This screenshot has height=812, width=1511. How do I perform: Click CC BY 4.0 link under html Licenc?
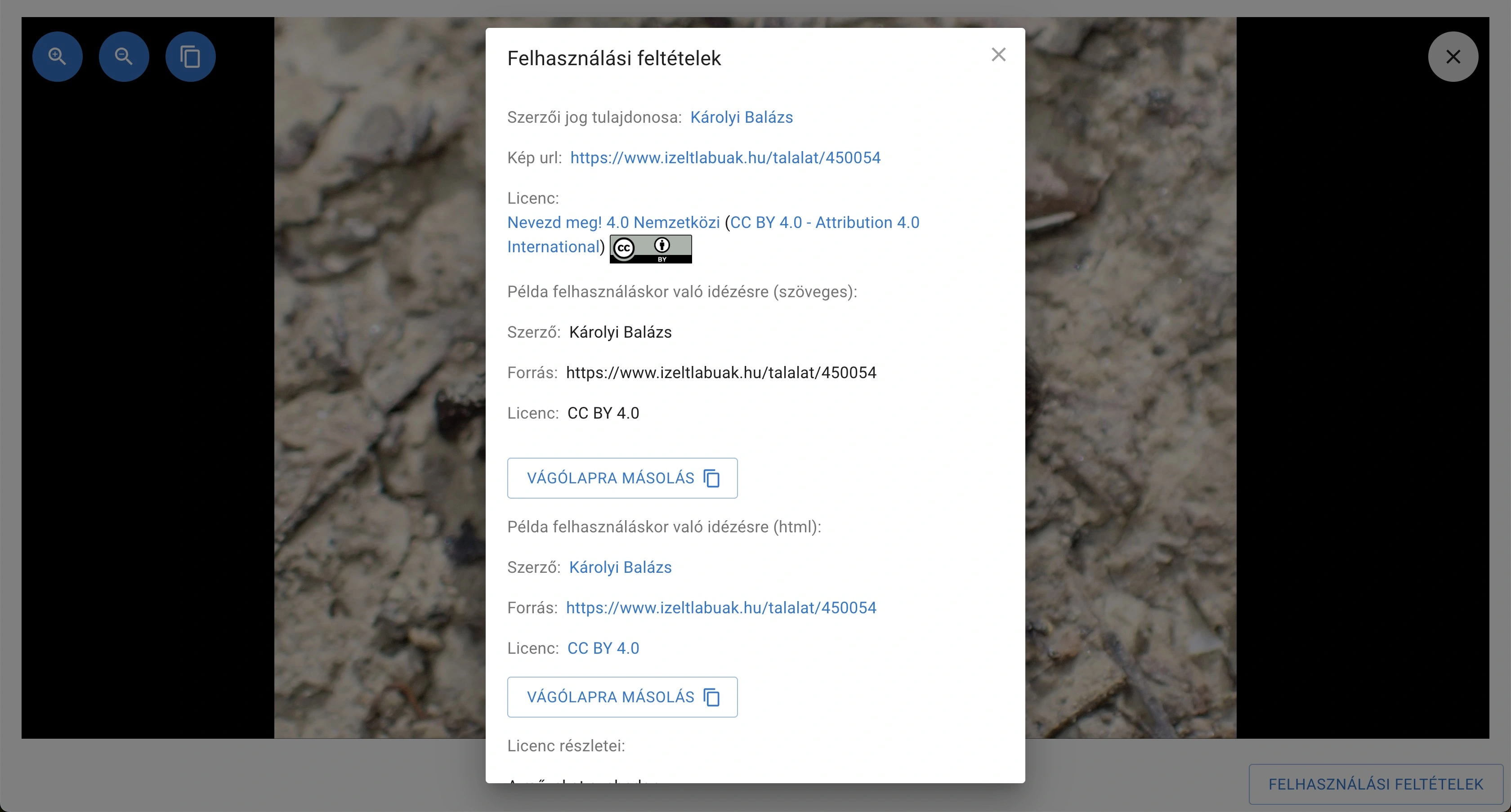(603, 648)
